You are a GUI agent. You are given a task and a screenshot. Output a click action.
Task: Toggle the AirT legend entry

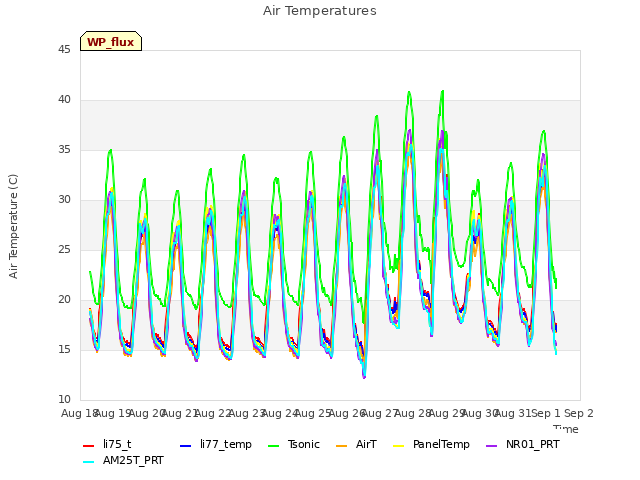(356, 444)
